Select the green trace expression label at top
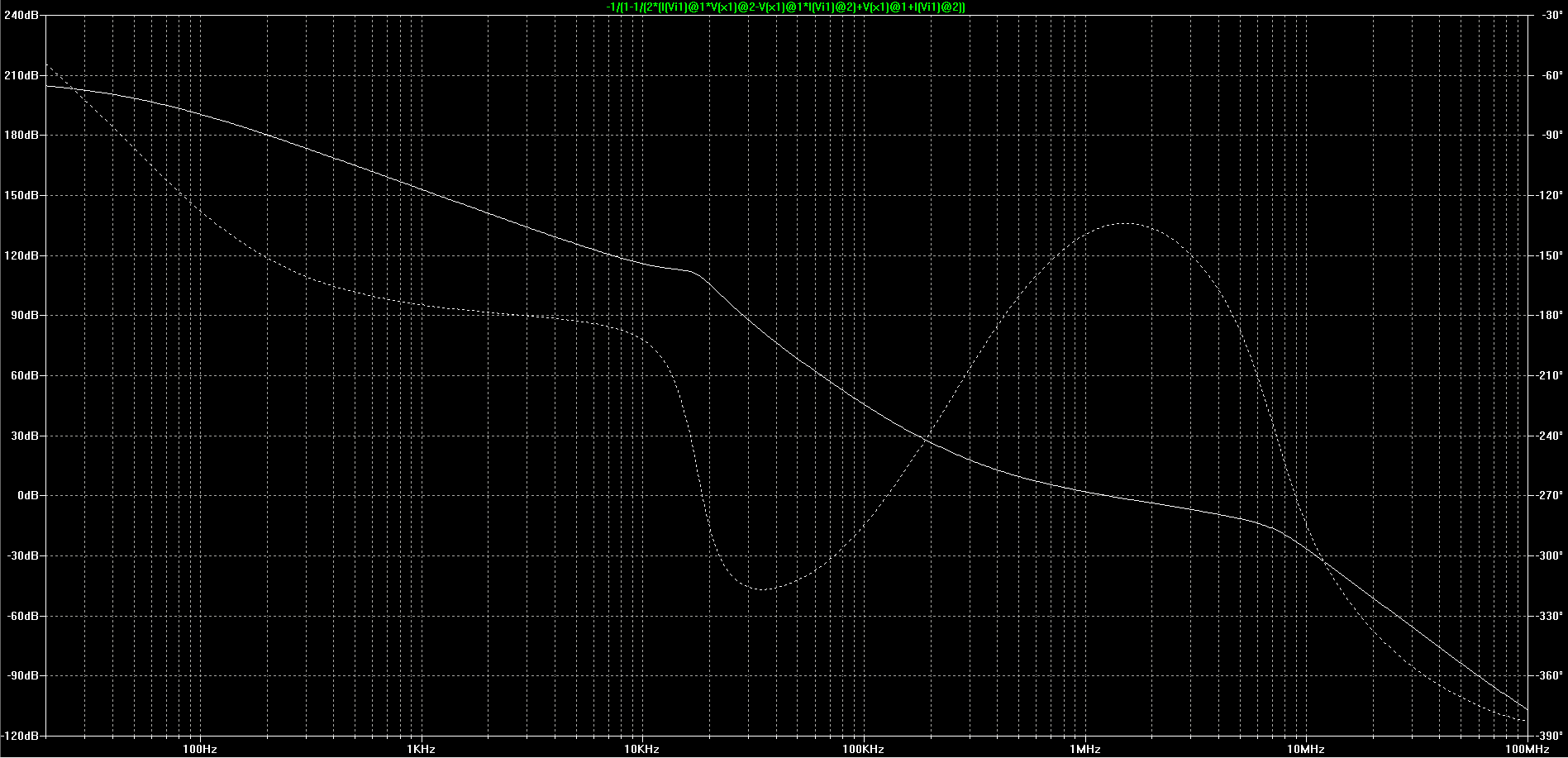 pos(786,7)
